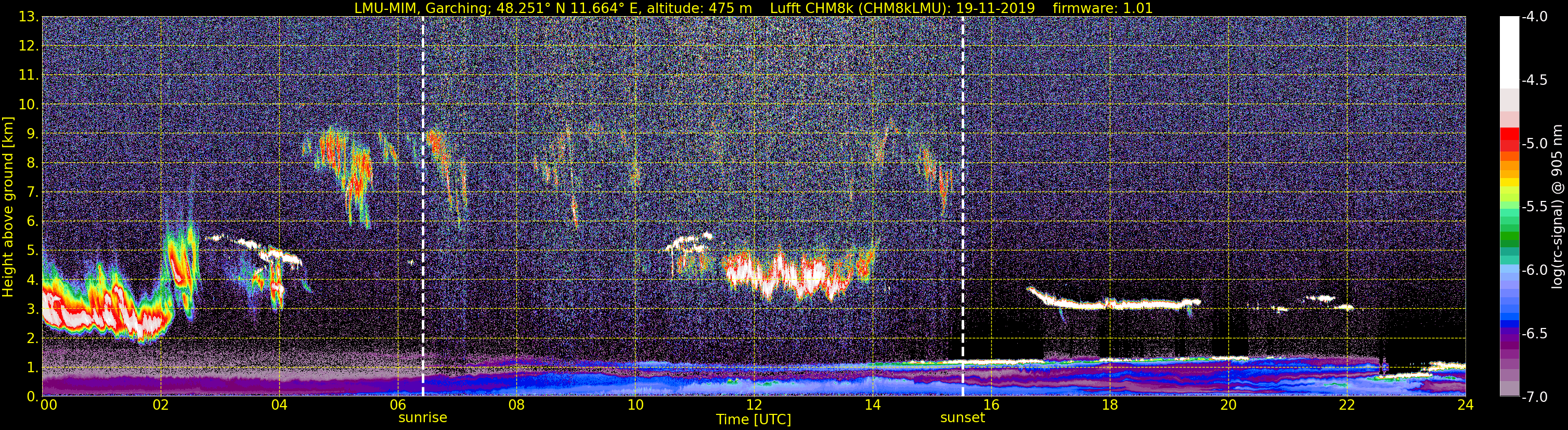Click the time axis tick '02'
This screenshot has height=430, width=1568.
160,405
